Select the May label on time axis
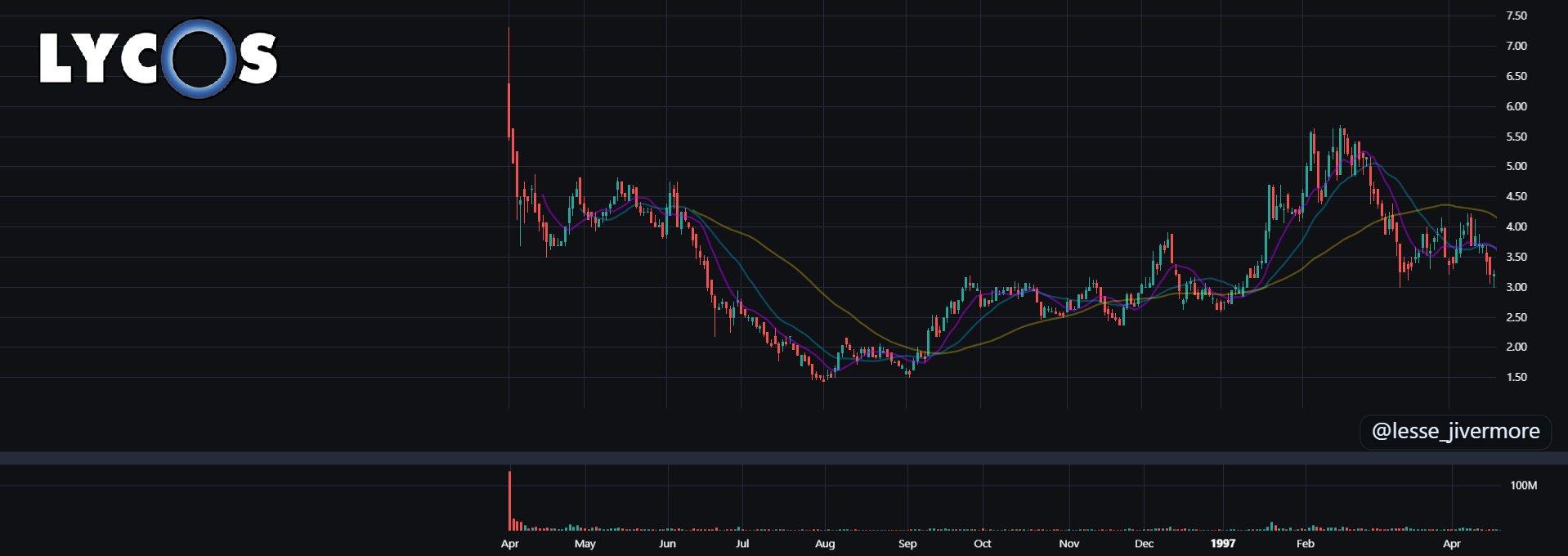This screenshot has height=556, width=1568. pyautogui.click(x=585, y=544)
